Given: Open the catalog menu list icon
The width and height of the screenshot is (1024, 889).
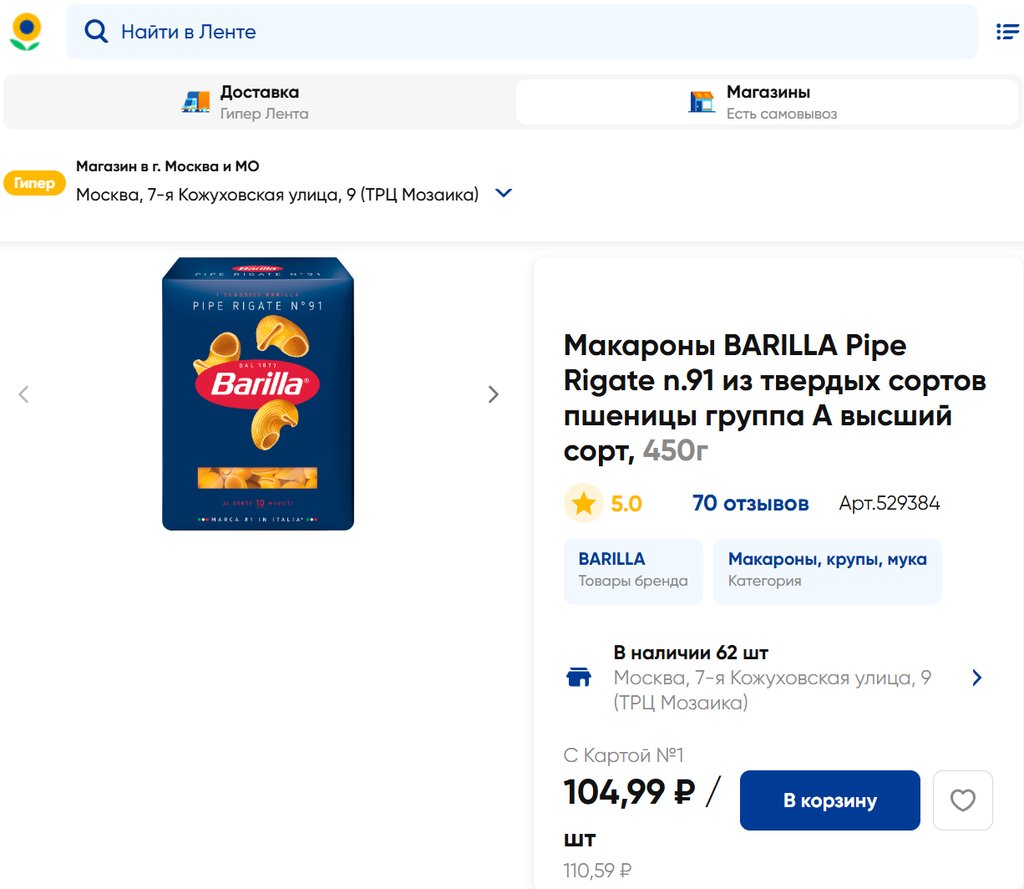Looking at the screenshot, I should [1007, 32].
